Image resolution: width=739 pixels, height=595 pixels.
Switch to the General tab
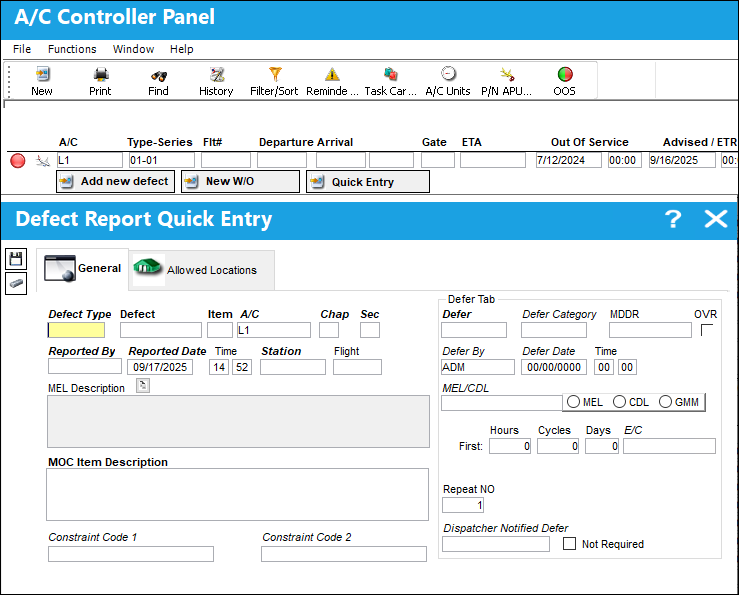(x=82, y=268)
